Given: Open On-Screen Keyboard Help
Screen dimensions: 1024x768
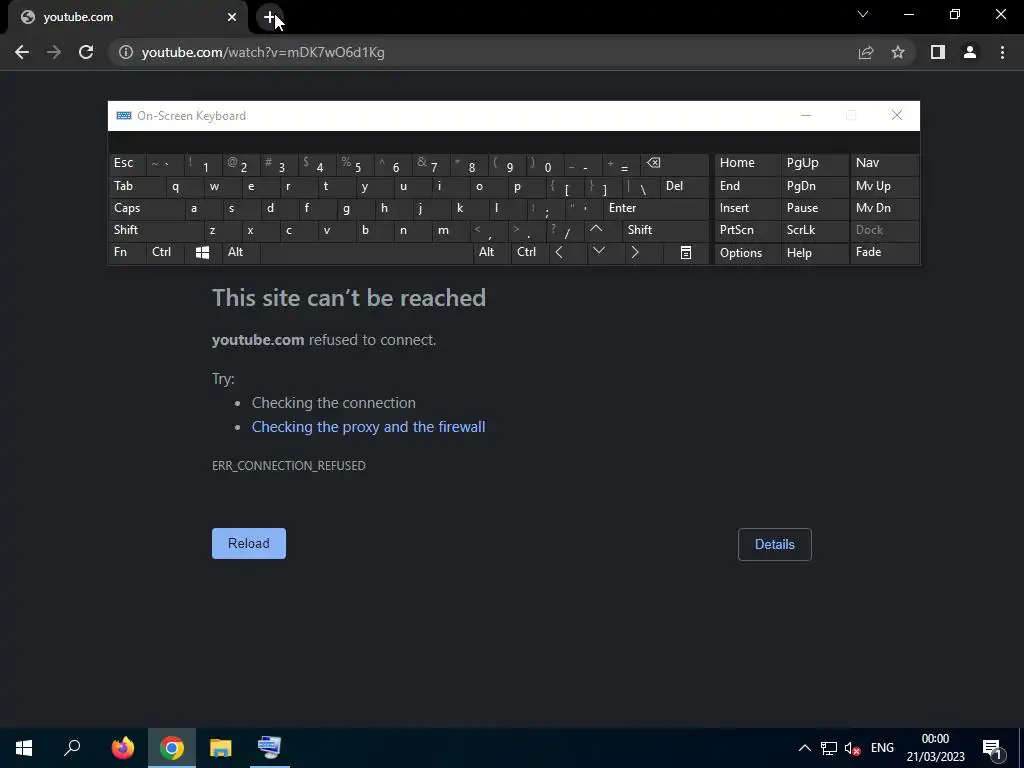Looking at the screenshot, I should [814, 253].
